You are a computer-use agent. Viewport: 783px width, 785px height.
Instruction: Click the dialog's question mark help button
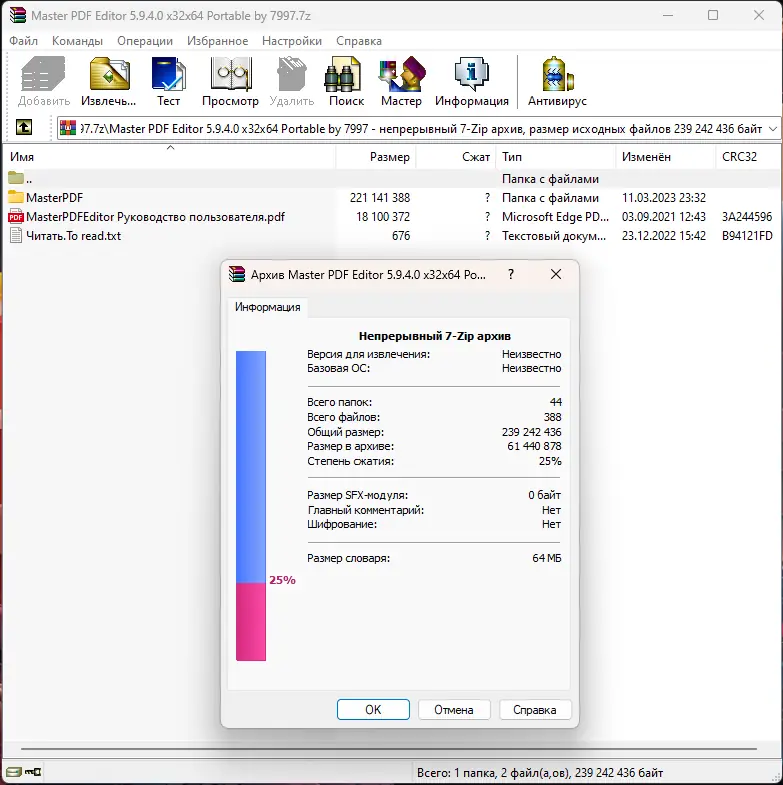pos(511,274)
